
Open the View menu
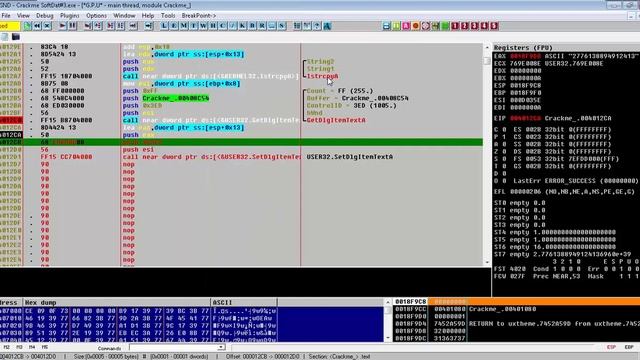tap(23, 16)
